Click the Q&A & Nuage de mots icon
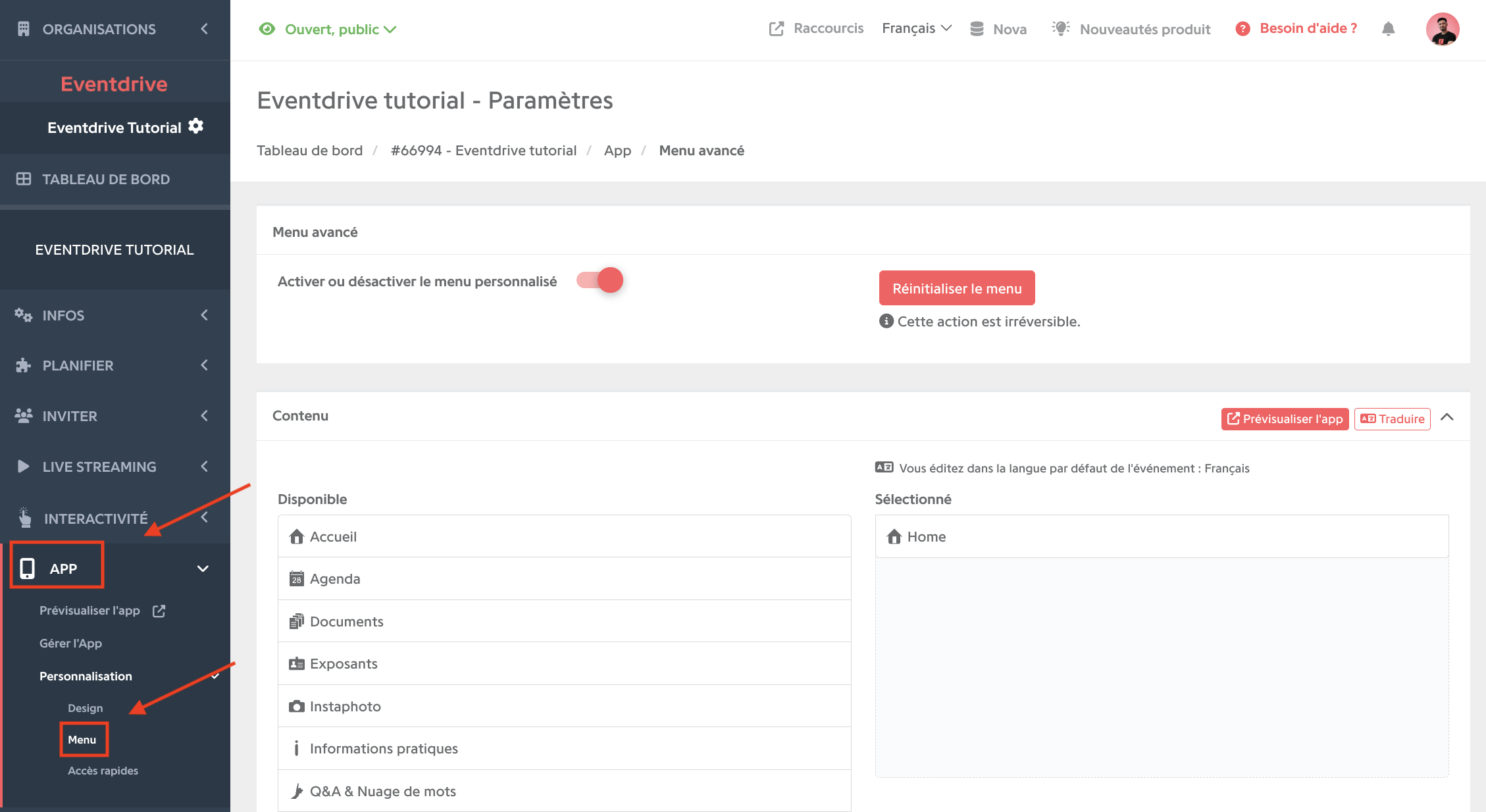 [x=297, y=791]
